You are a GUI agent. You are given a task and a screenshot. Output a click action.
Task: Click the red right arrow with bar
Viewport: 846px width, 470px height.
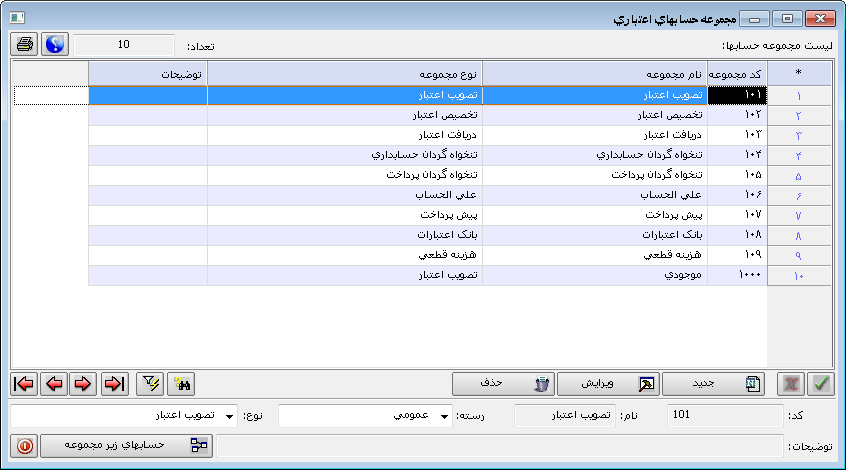pos(115,384)
